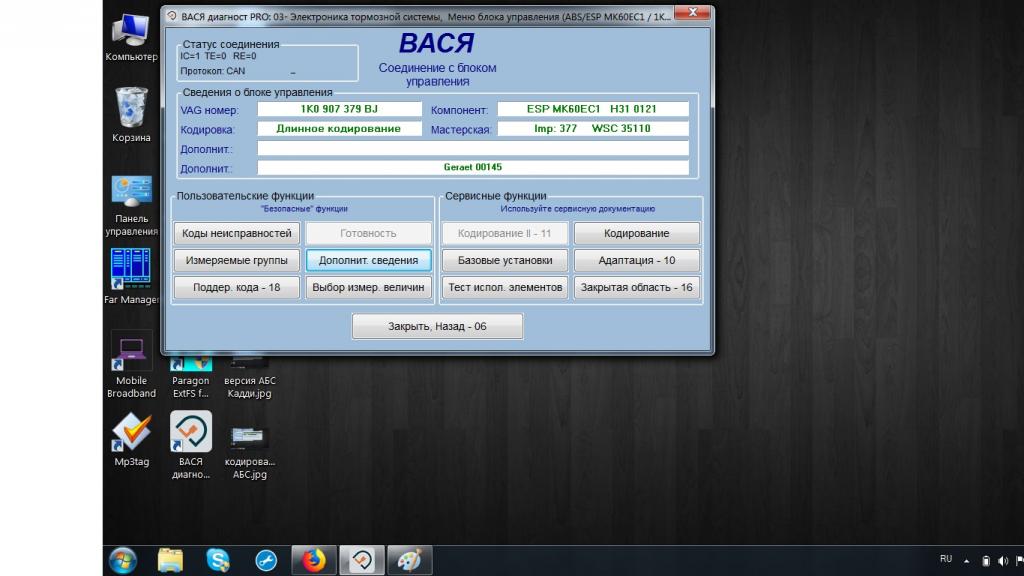This screenshot has width=1024, height=576.
Task: Click the VAG номер field 1K0 907 379 BJ
Action: 340,109
